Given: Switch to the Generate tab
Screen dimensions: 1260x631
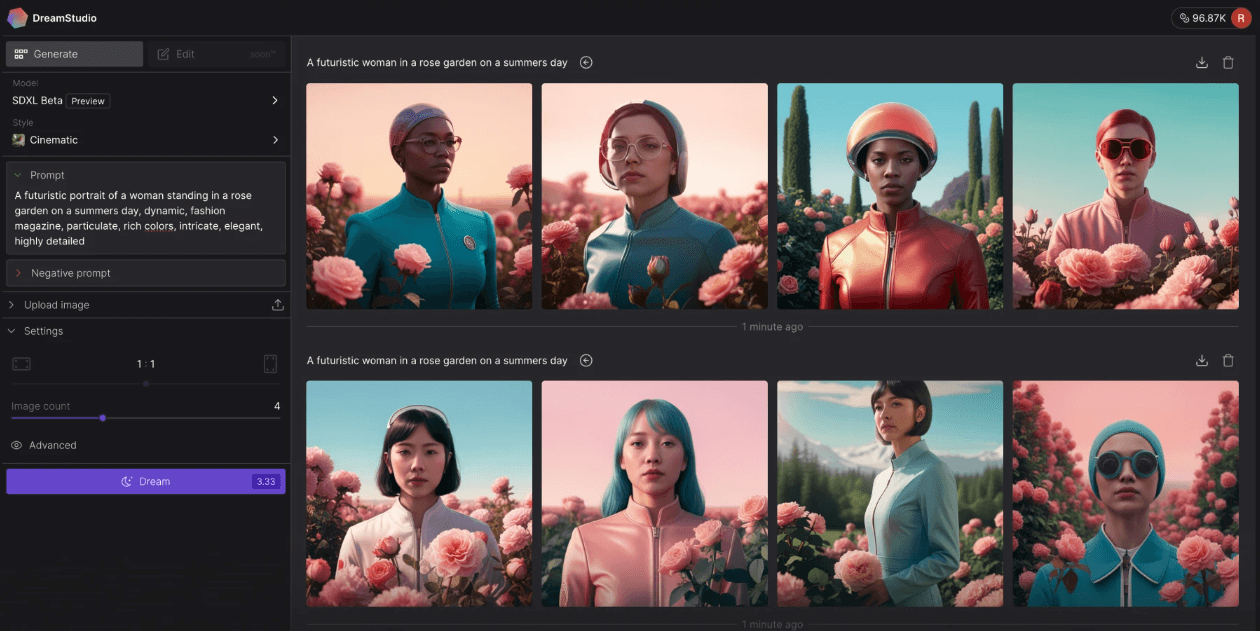Looking at the screenshot, I should tap(75, 54).
